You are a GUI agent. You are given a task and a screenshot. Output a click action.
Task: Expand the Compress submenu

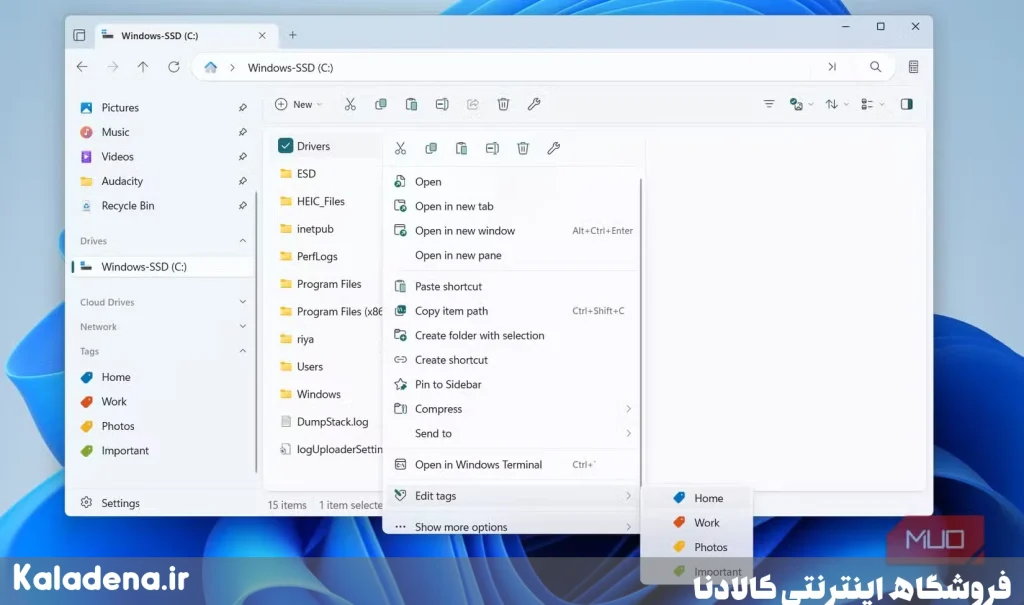(512, 409)
